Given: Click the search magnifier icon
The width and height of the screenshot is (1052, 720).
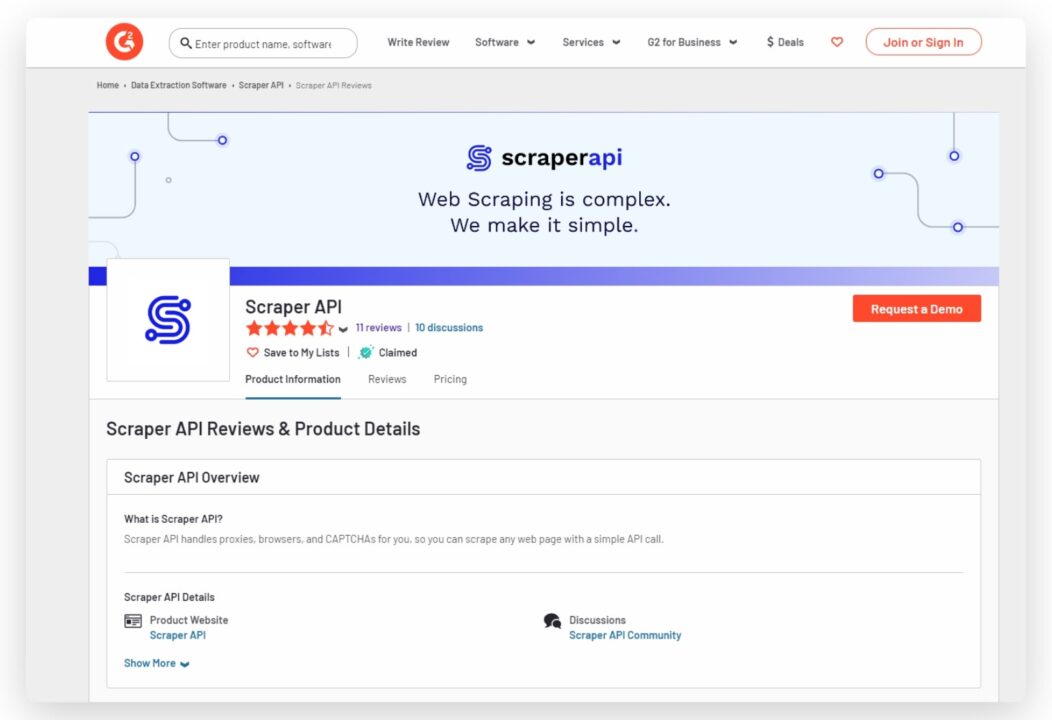Looking at the screenshot, I should (x=186, y=43).
